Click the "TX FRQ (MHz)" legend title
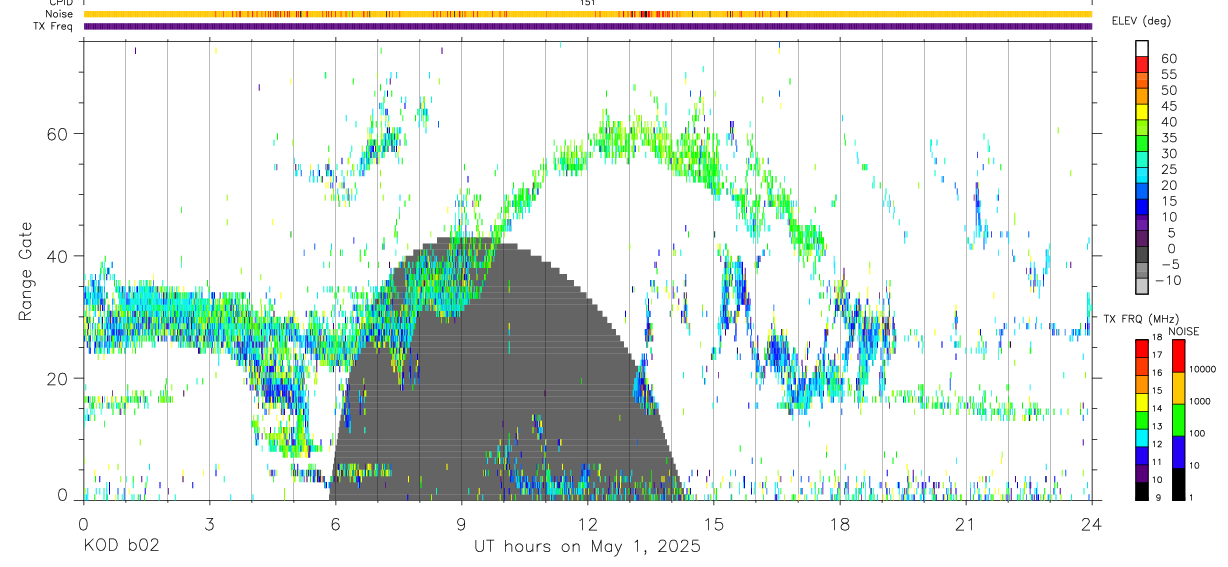The image size is (1228, 567). pos(1142,318)
